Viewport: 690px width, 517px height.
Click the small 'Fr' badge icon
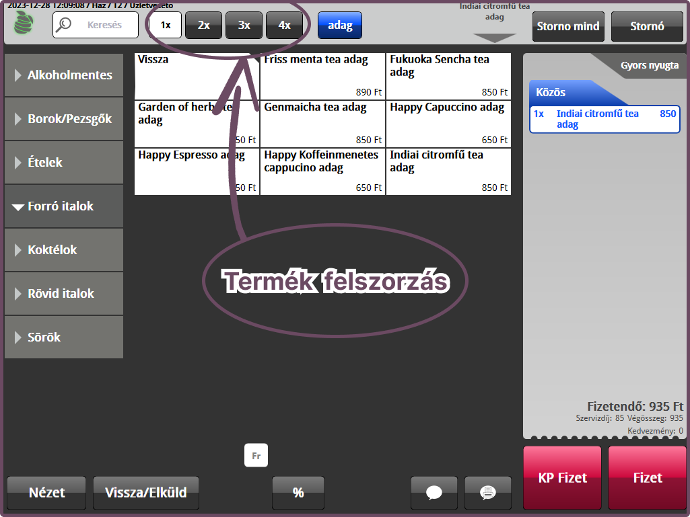coord(256,456)
